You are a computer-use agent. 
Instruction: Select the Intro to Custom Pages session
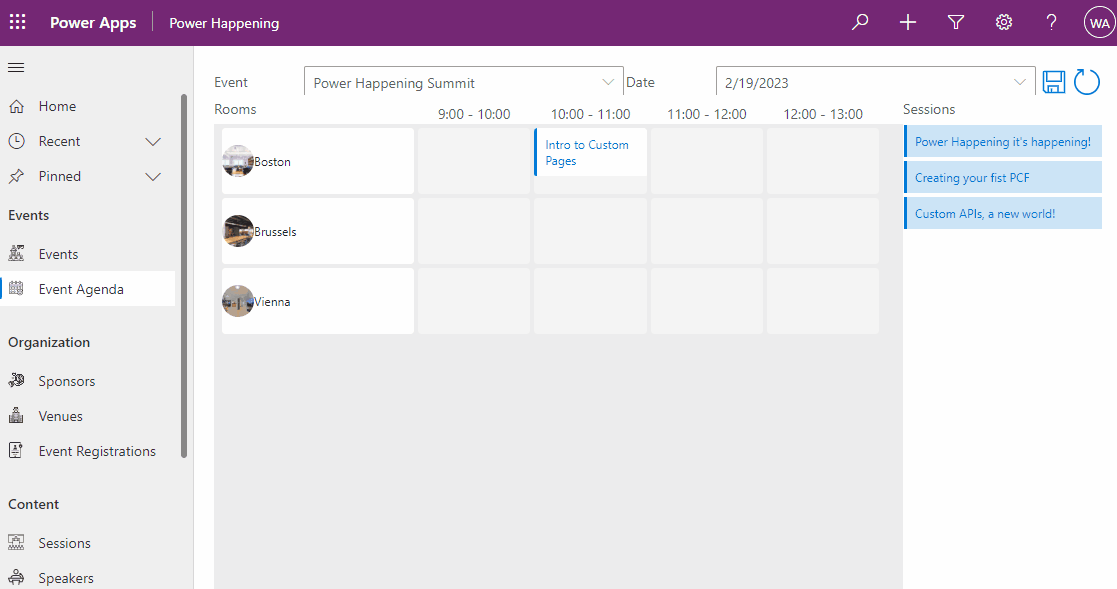point(591,152)
